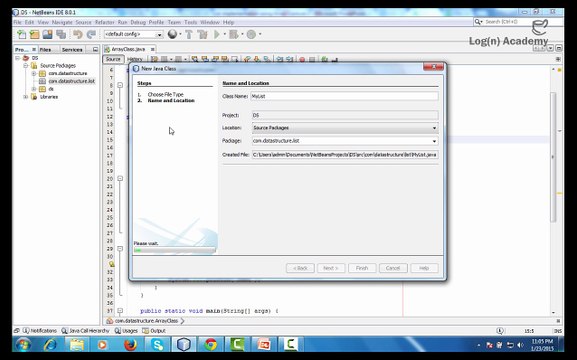
Task: Click the Please wait progress bar
Action: point(174,250)
